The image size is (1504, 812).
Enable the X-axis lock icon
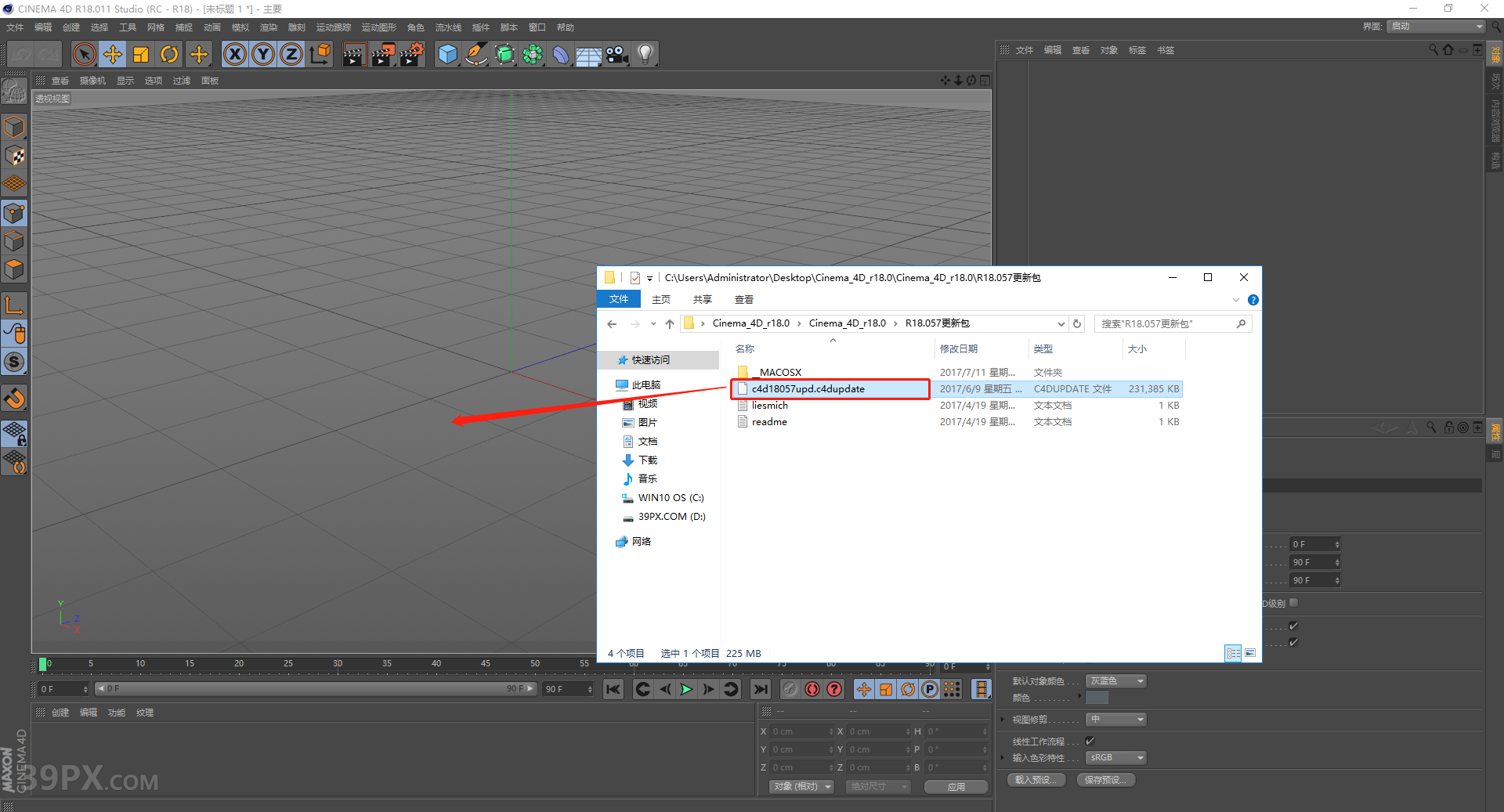235,54
